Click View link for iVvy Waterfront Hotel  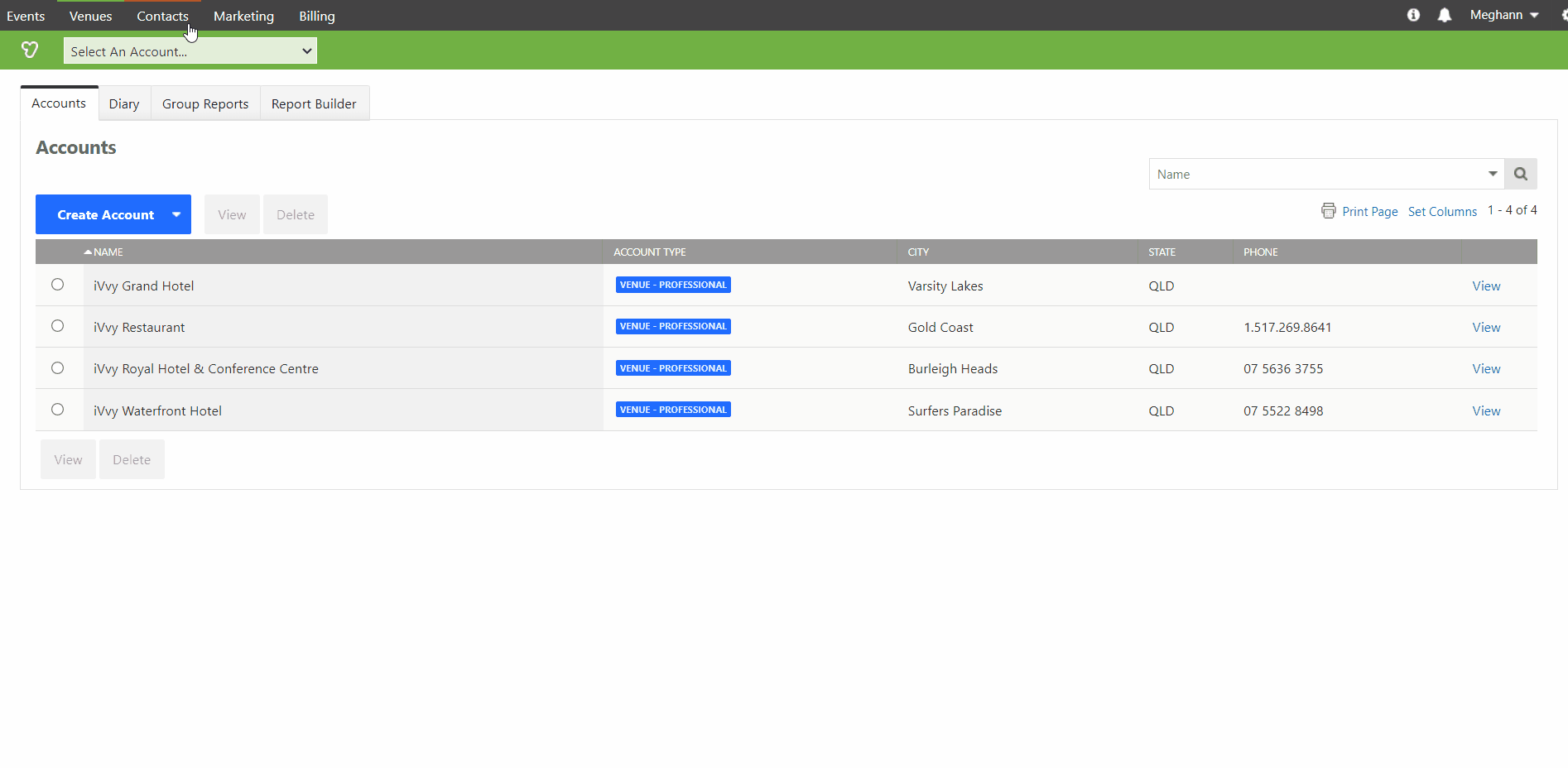(1486, 410)
